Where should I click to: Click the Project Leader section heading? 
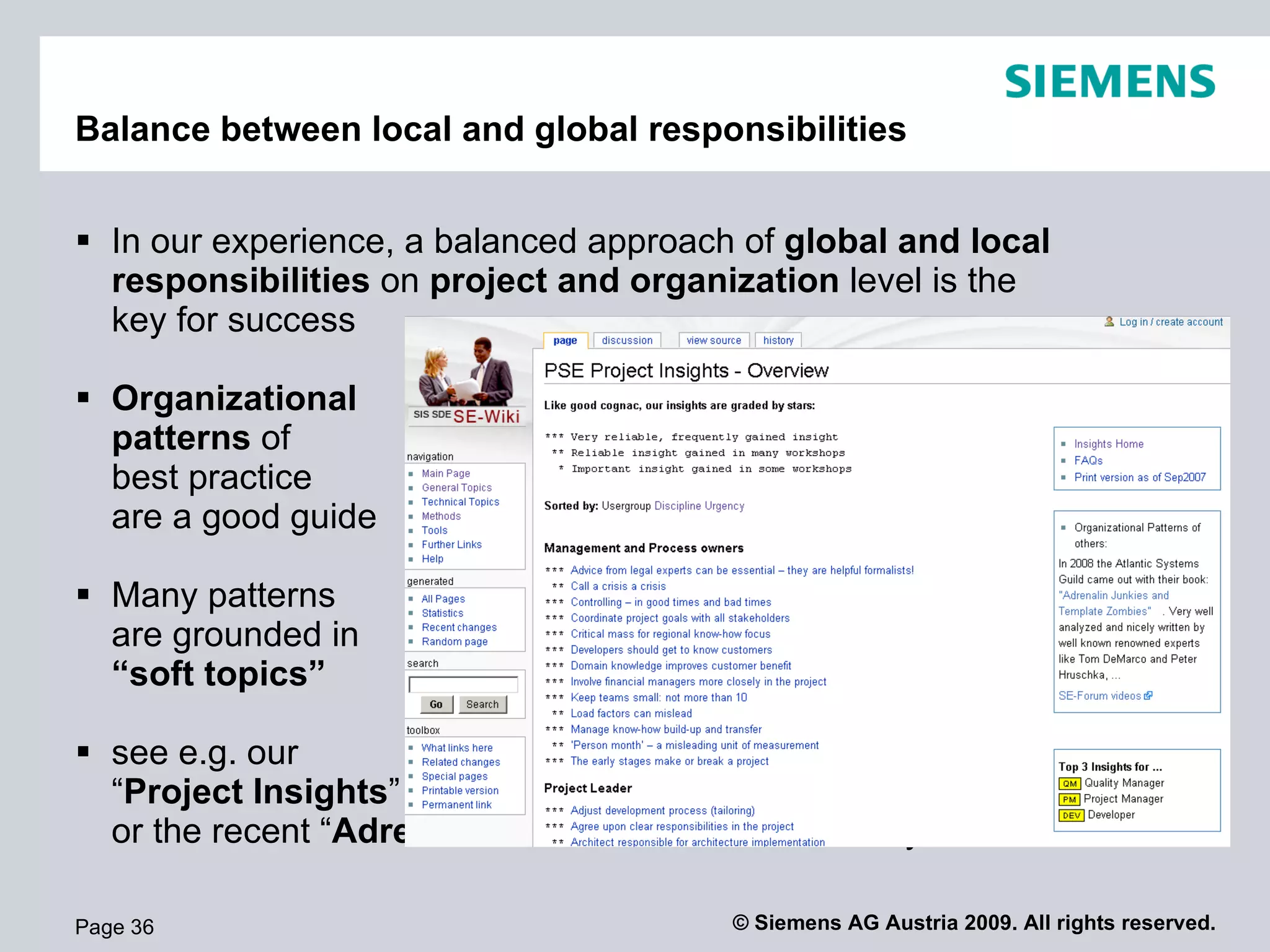point(588,788)
